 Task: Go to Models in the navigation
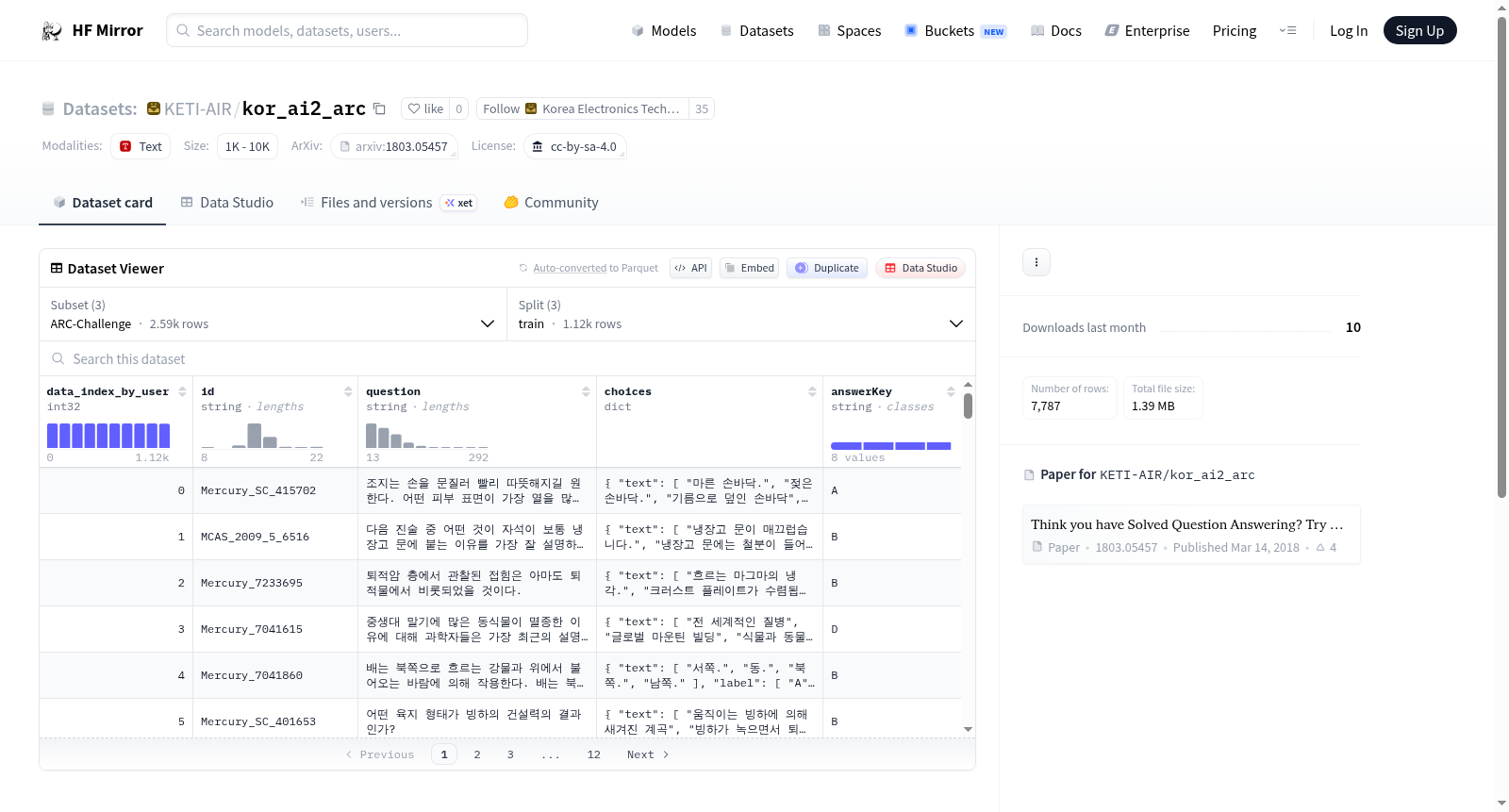(664, 31)
